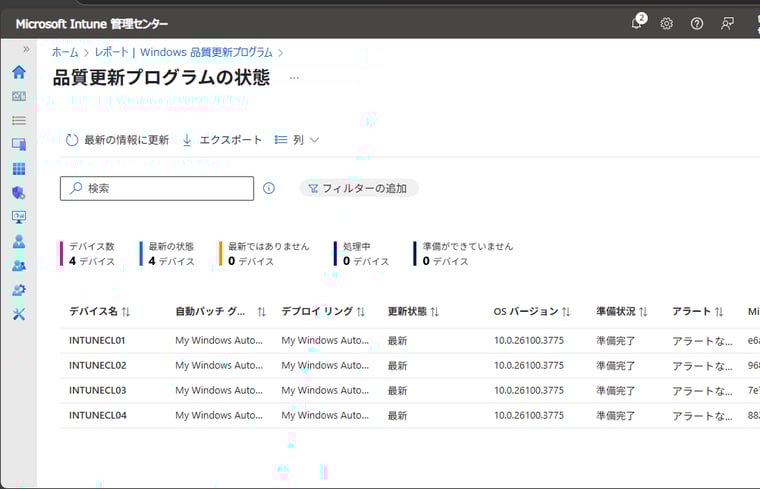Click 最新ではありません 0 デバイス tile
The height and width of the screenshot is (489, 760).
[x=264, y=253]
